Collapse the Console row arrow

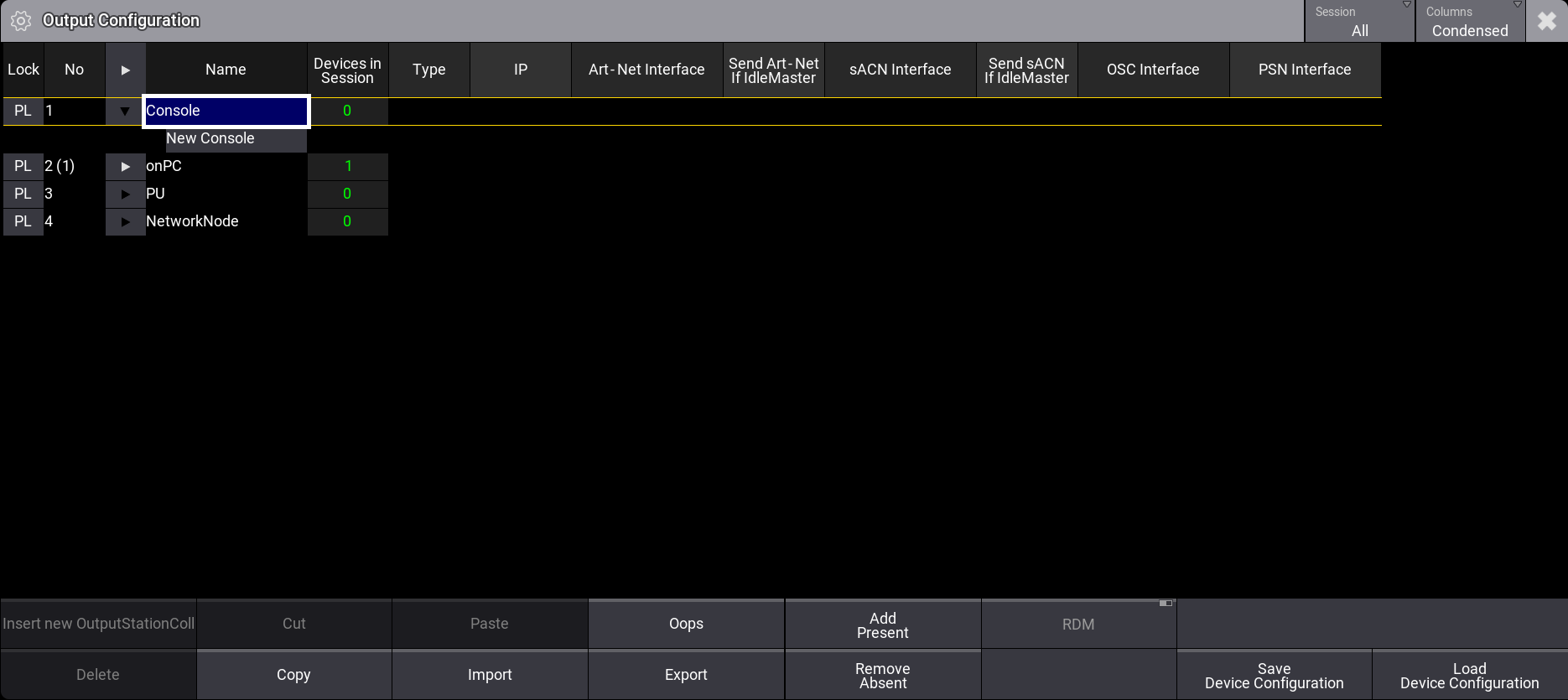coord(125,111)
